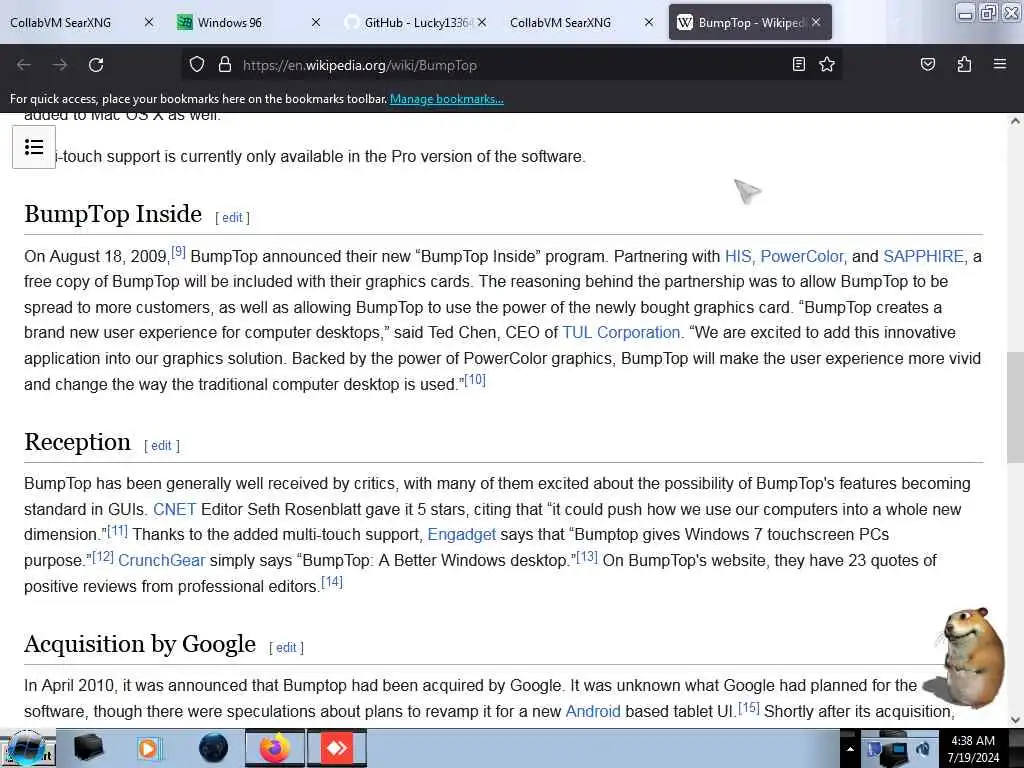1024x768 pixels.
Task: Reload the BumpTop Wikipedia page
Action: pyautogui.click(x=96, y=65)
